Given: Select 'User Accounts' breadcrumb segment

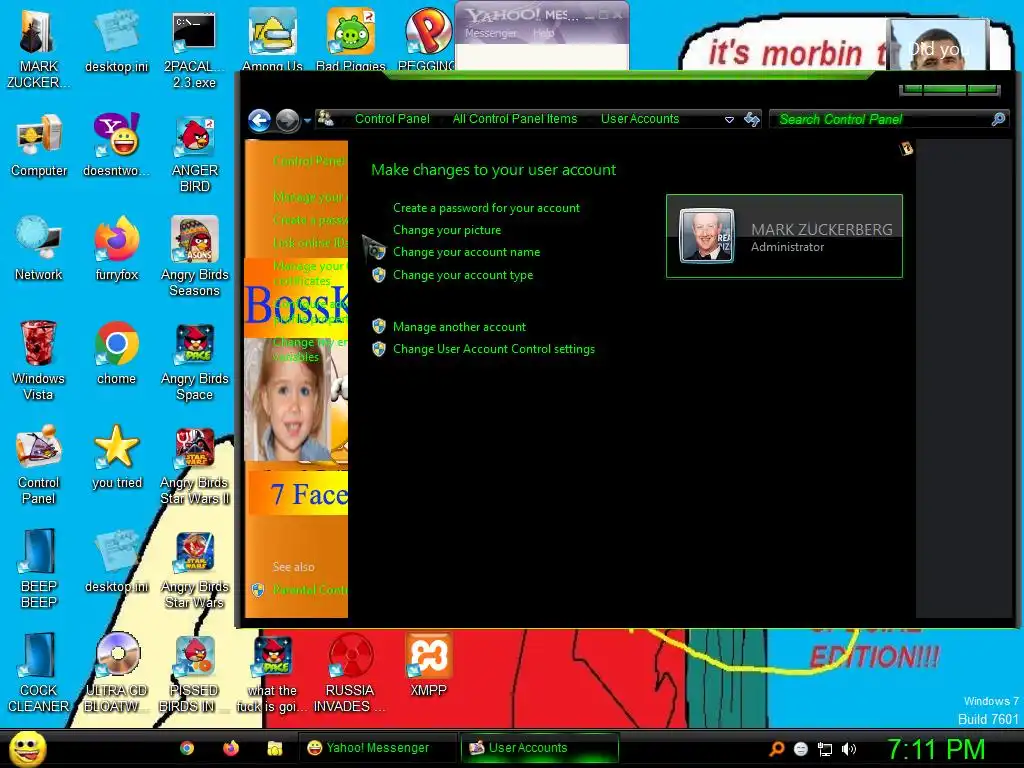Looking at the screenshot, I should point(640,119).
